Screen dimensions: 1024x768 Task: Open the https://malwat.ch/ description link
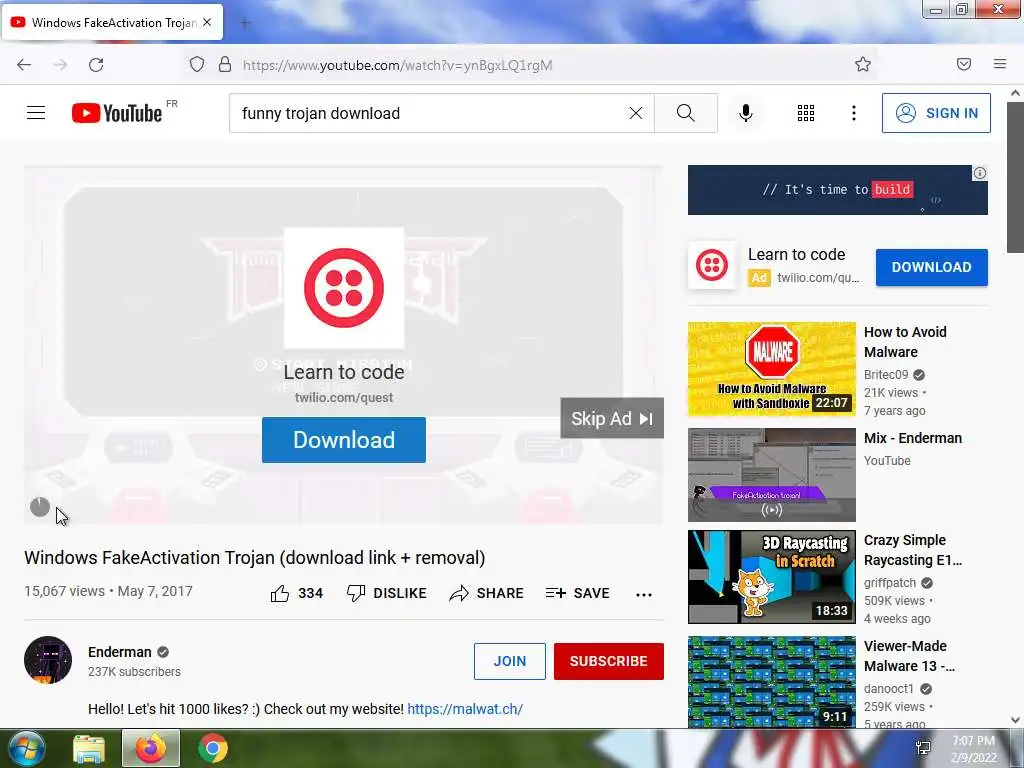(x=465, y=709)
